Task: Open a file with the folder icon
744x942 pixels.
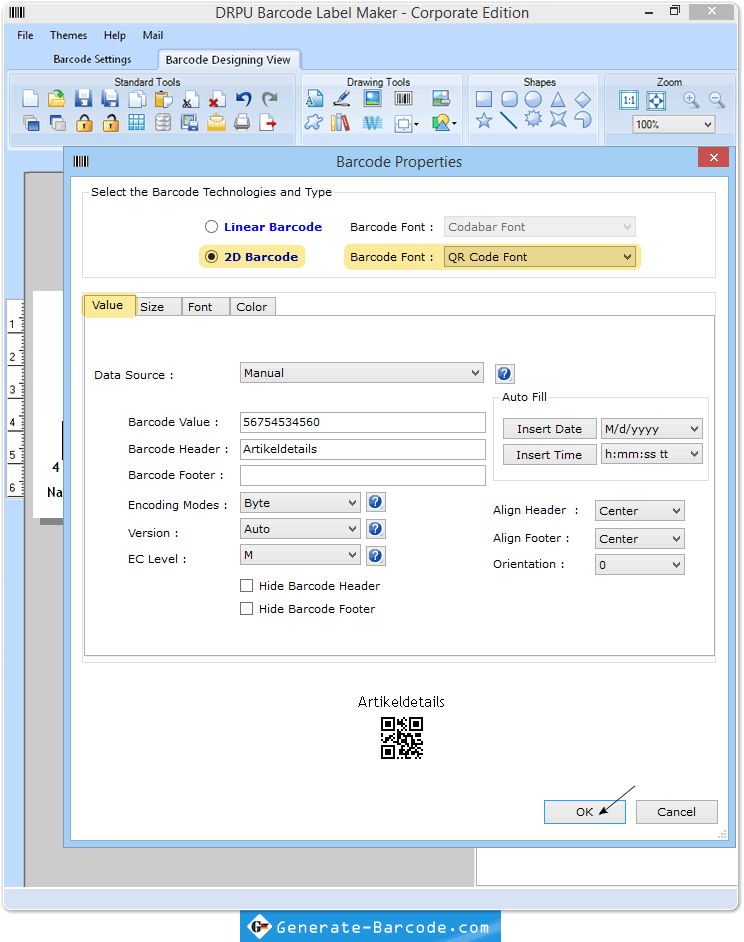Action: point(56,99)
